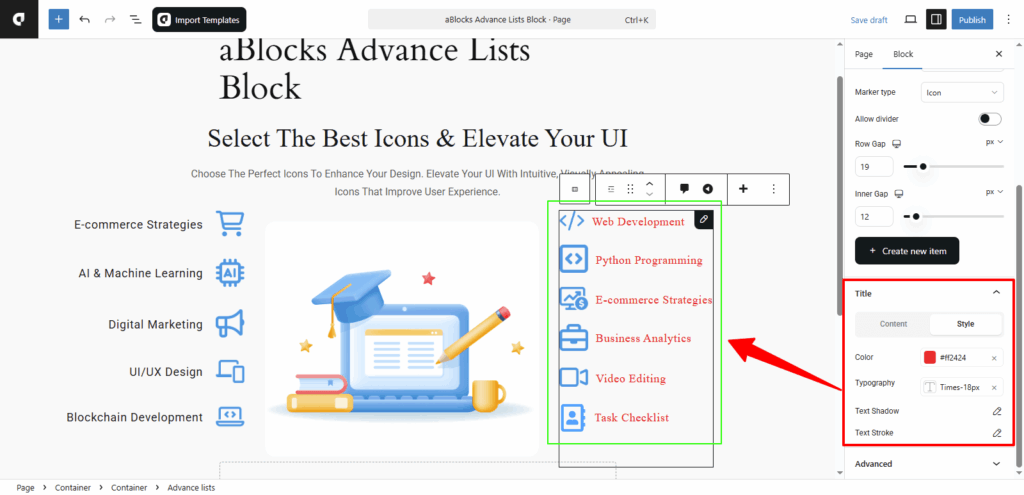Screen dimensions: 1024x495
Task: Move the block up with arrow
Action: pyautogui.click(x=649, y=184)
